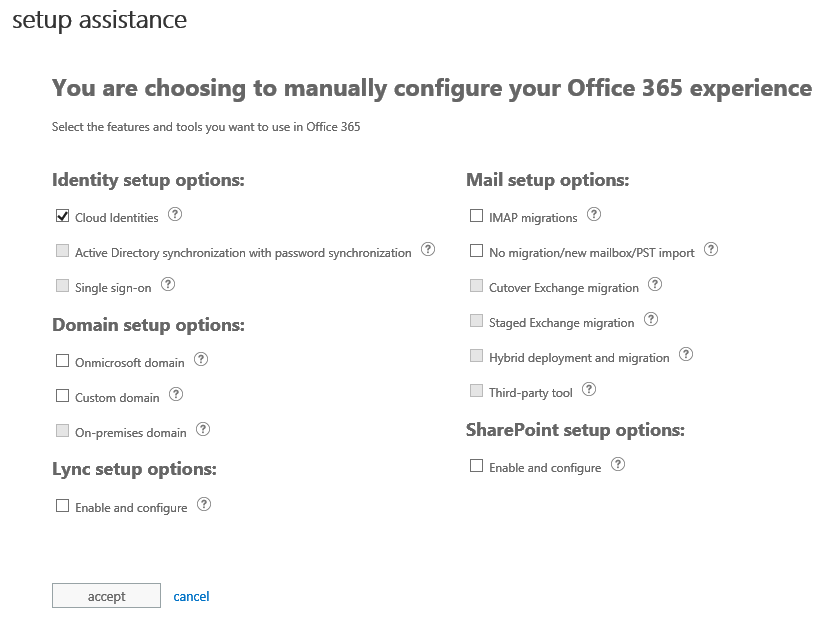The height and width of the screenshot is (625, 834).
Task: Click help icon next to IMAP migrations
Action: 594,215
